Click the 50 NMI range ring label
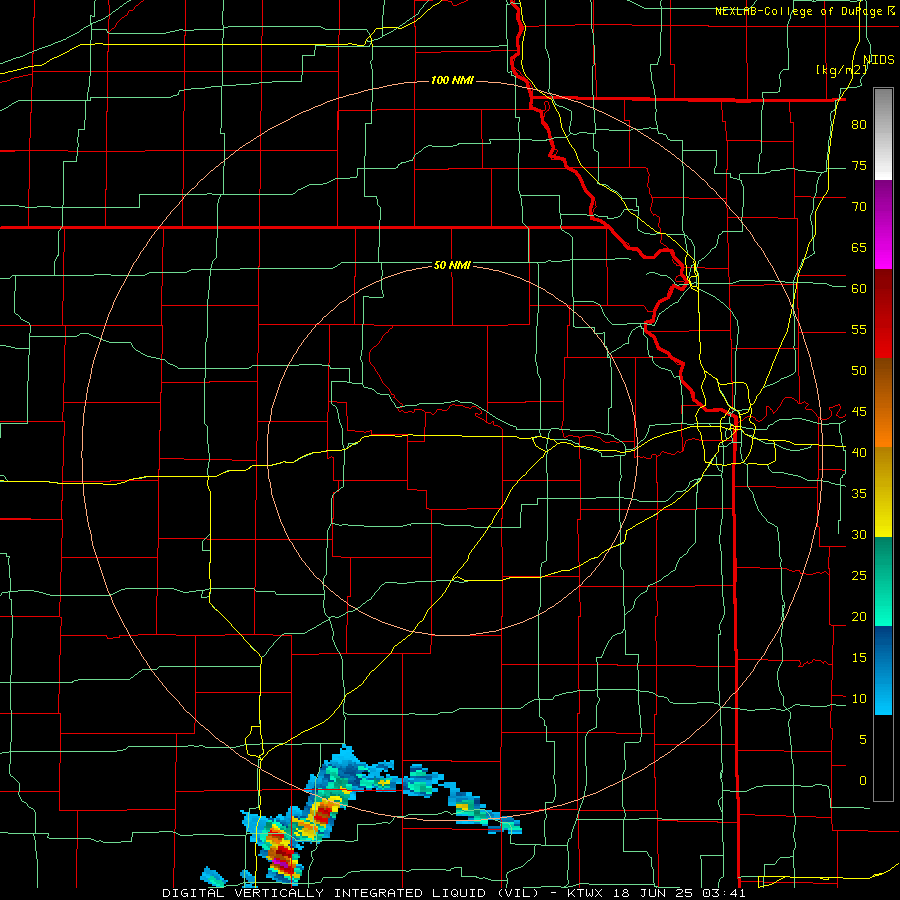The height and width of the screenshot is (900, 900). [x=452, y=265]
